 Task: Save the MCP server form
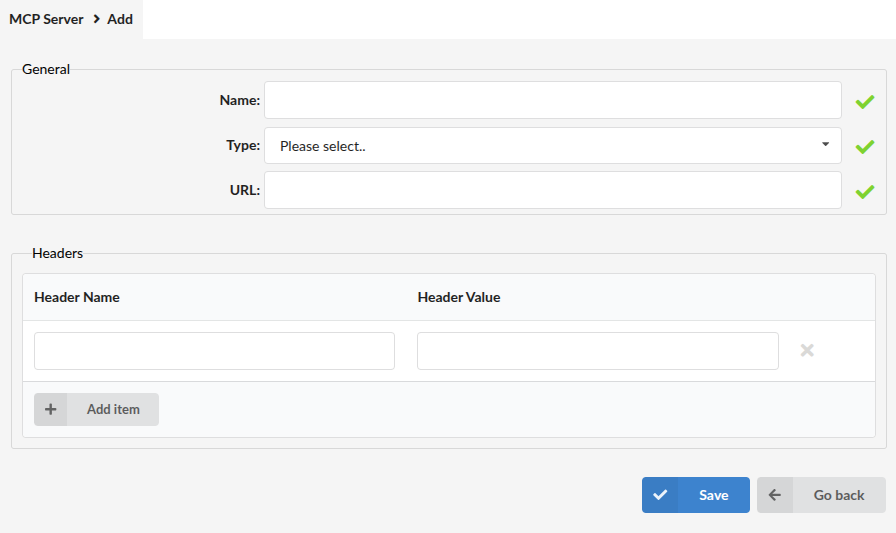click(x=695, y=495)
